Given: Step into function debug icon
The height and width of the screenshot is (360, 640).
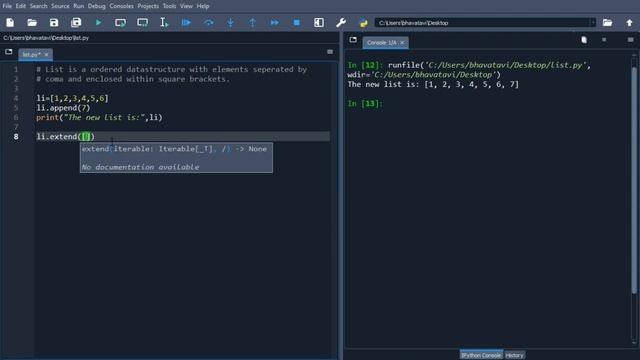Looking at the screenshot, I should (x=231, y=23).
